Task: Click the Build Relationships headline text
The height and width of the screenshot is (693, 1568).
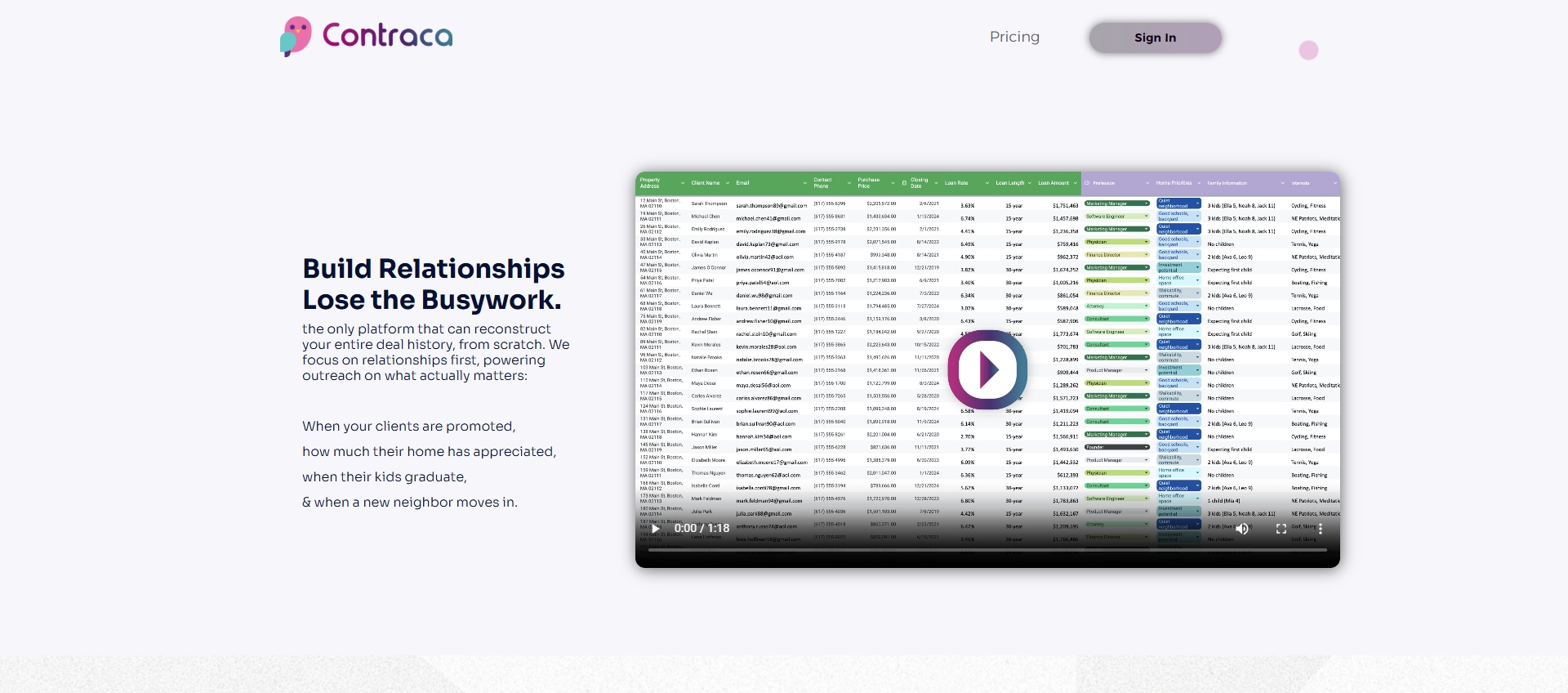Action: point(434,269)
